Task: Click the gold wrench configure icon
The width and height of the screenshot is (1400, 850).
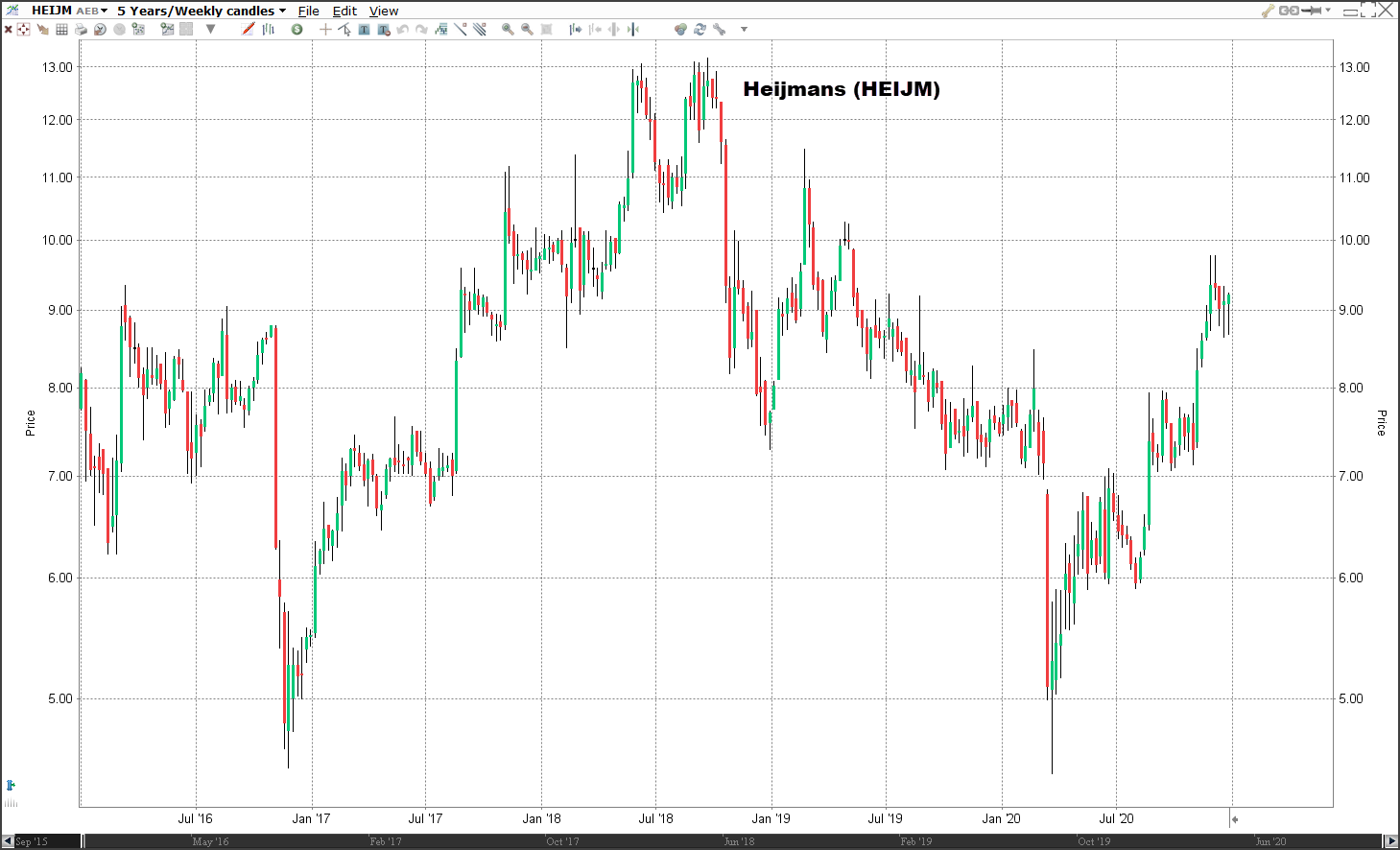Action: pos(1268,11)
